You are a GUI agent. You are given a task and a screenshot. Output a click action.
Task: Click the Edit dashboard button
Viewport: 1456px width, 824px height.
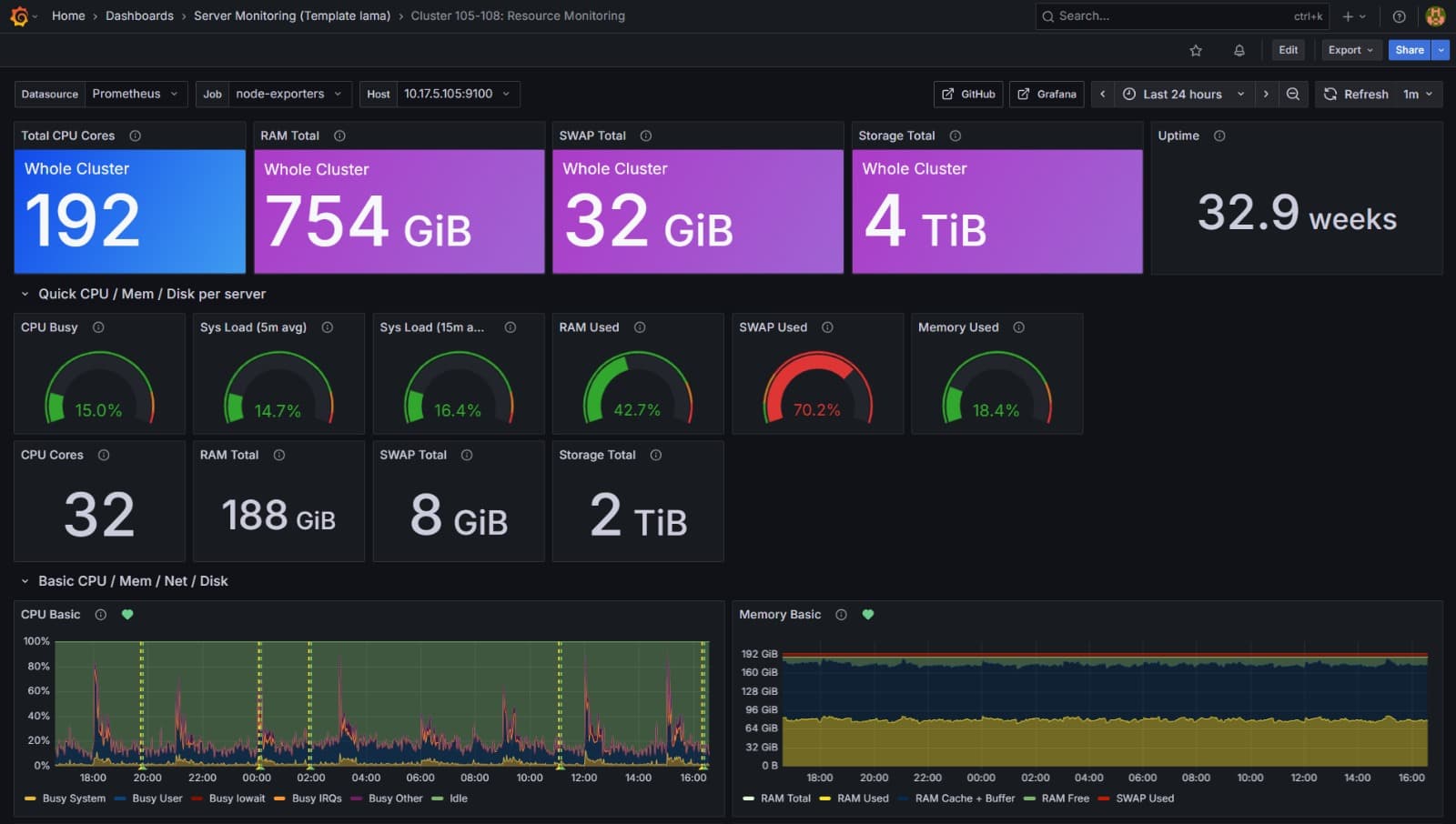(1288, 50)
